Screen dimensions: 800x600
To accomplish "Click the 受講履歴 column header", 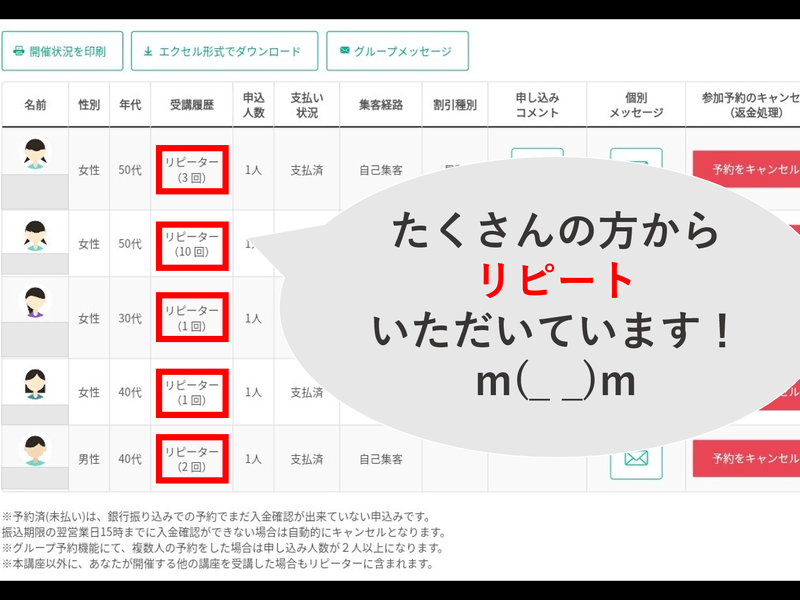I will pyautogui.click(x=191, y=105).
